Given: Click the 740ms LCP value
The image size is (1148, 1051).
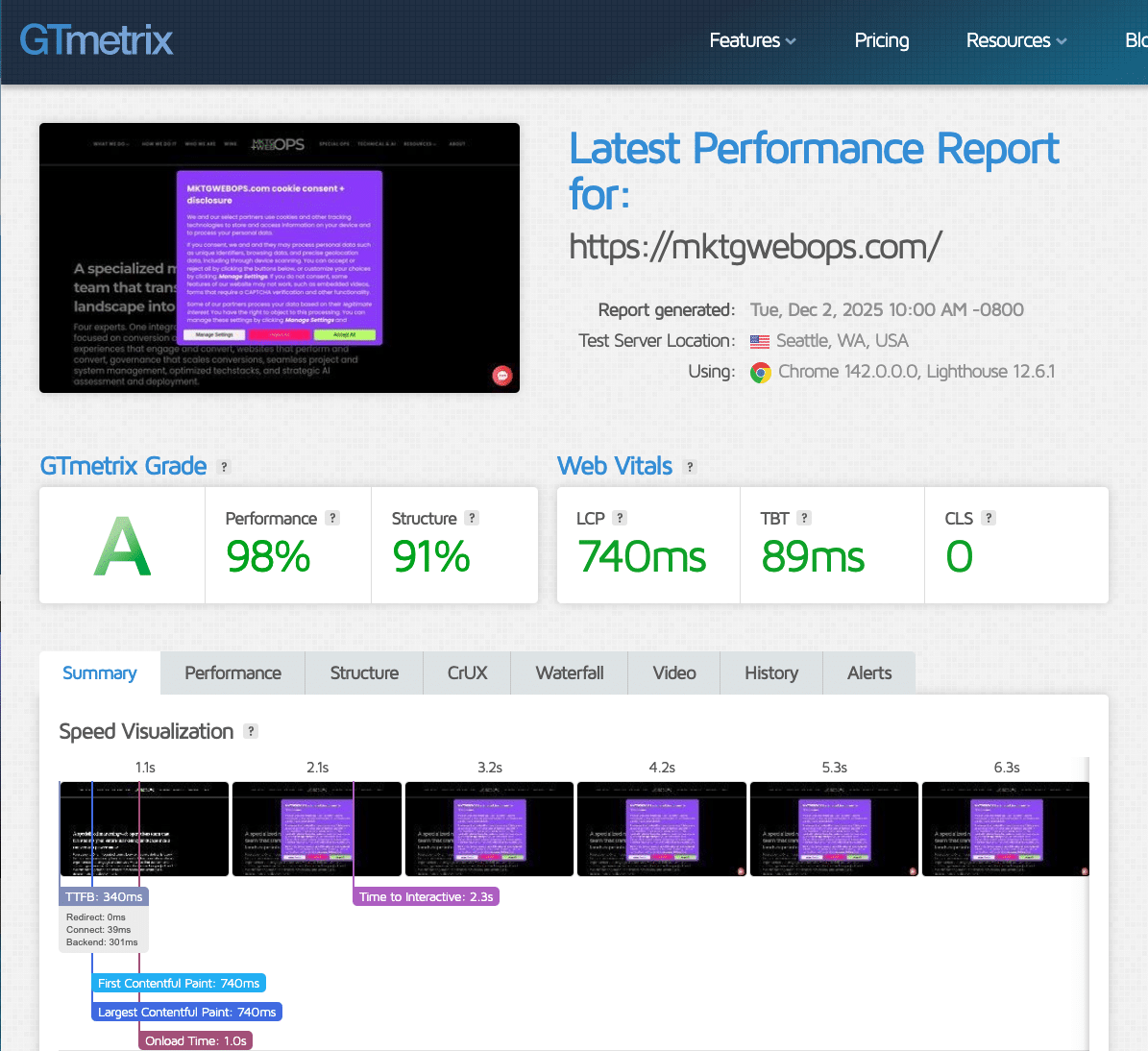Looking at the screenshot, I should 642,556.
